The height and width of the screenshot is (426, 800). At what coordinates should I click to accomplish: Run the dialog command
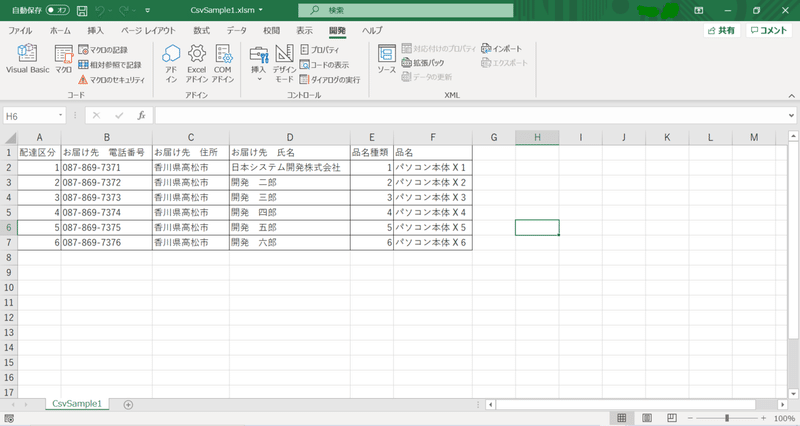(330, 80)
